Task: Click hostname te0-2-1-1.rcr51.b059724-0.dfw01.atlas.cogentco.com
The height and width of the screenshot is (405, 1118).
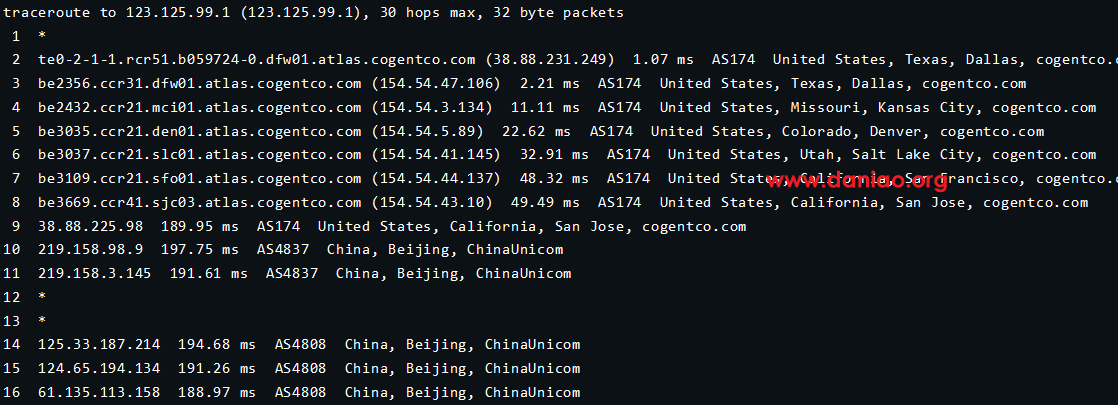Action: click(257, 60)
